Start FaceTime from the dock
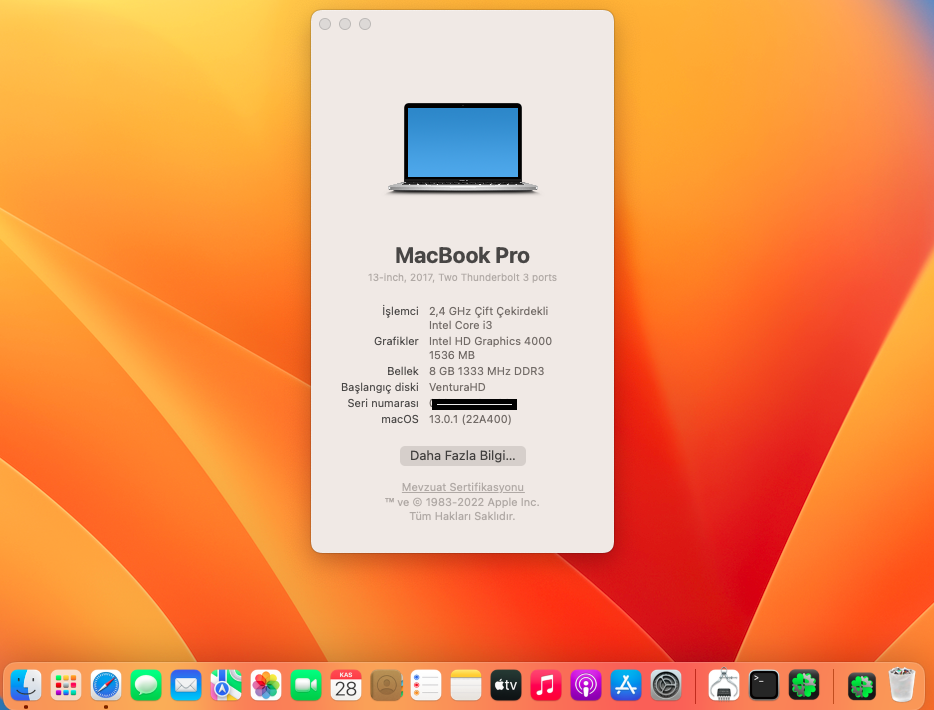 306,685
